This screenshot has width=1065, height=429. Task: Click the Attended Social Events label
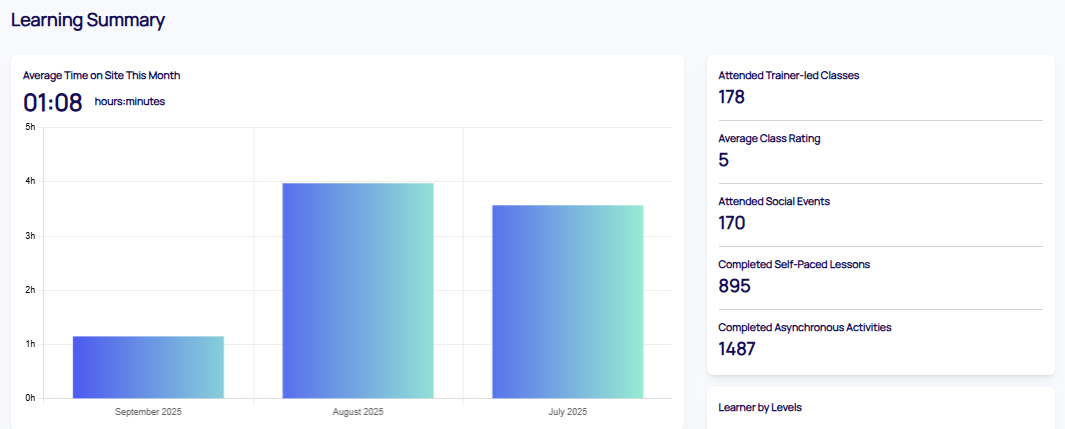point(774,201)
